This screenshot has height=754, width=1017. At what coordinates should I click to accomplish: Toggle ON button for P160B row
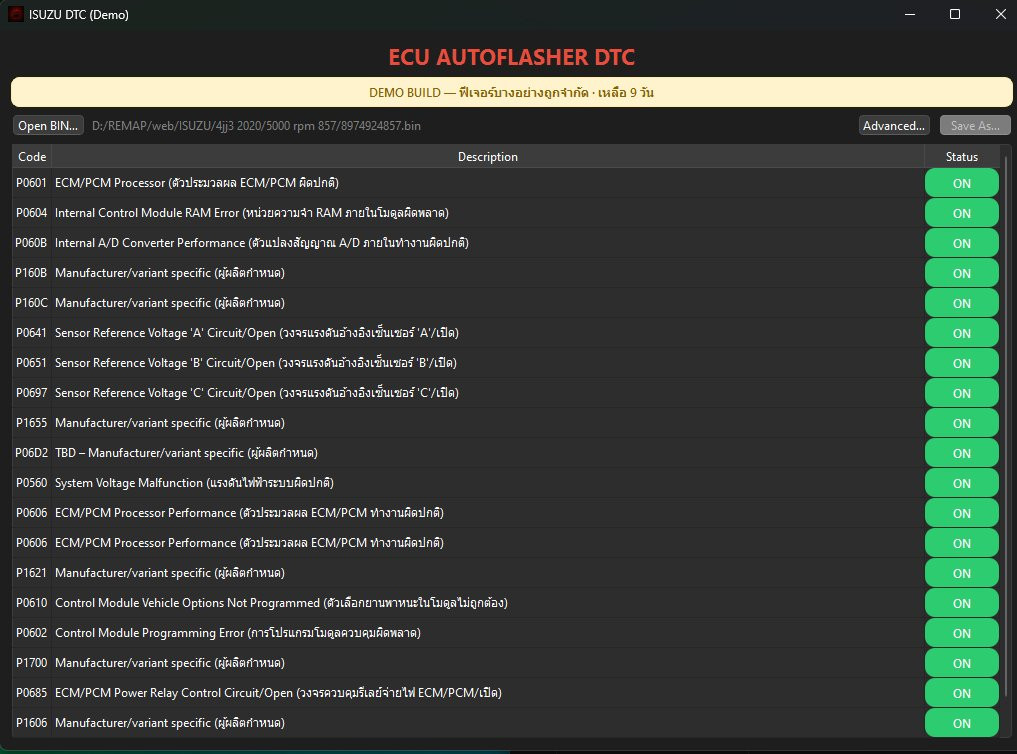961,273
